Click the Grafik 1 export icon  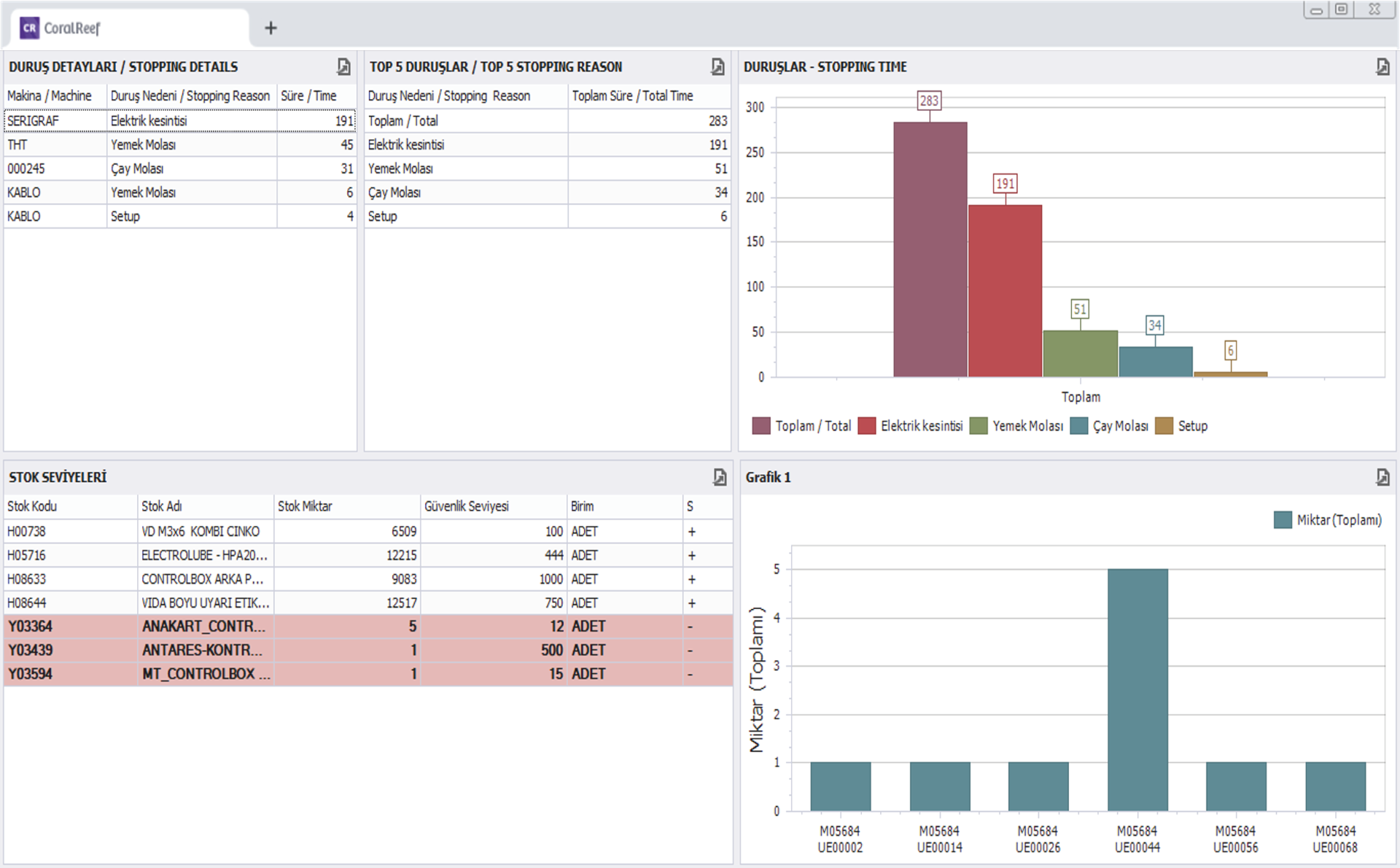click(x=1382, y=477)
